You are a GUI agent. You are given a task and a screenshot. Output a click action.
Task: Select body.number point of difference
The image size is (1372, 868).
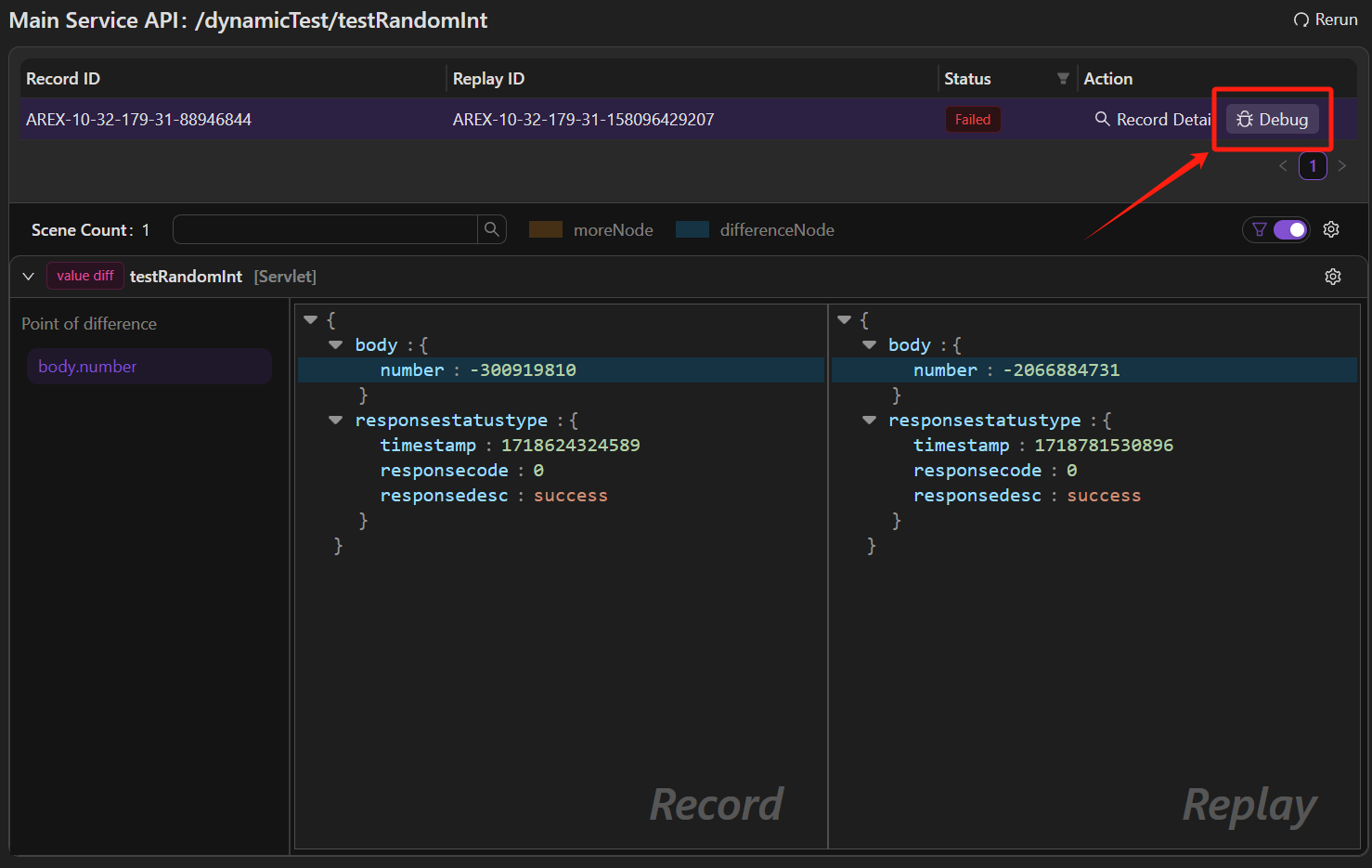pyautogui.click(x=149, y=367)
